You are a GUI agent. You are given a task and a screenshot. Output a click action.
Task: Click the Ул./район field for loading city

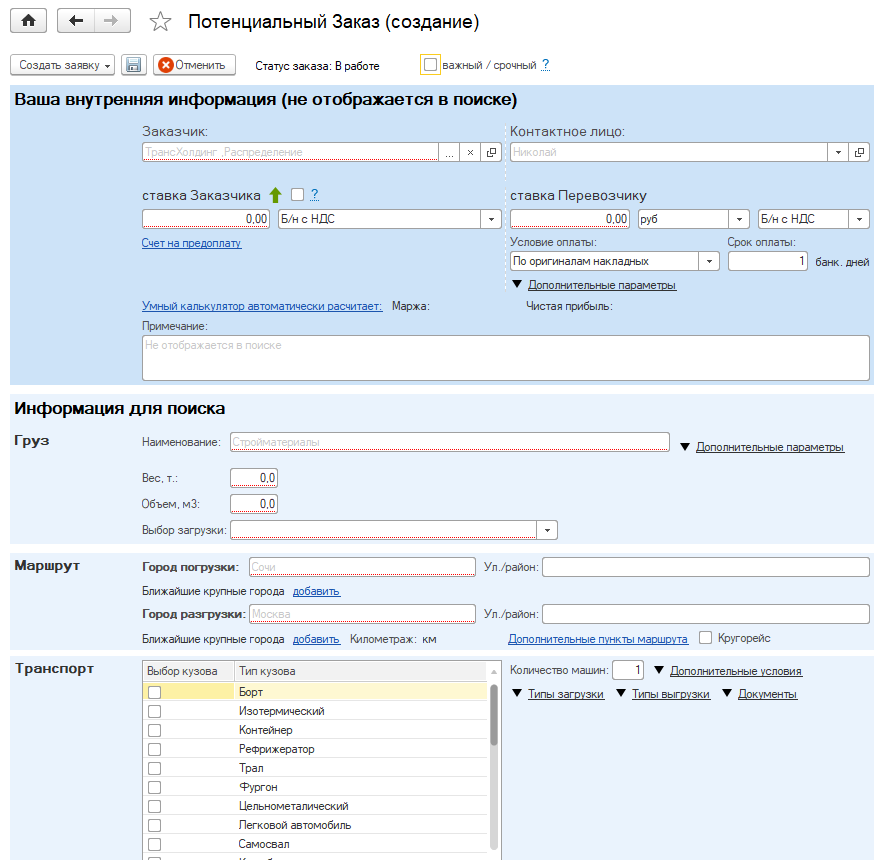pos(706,567)
